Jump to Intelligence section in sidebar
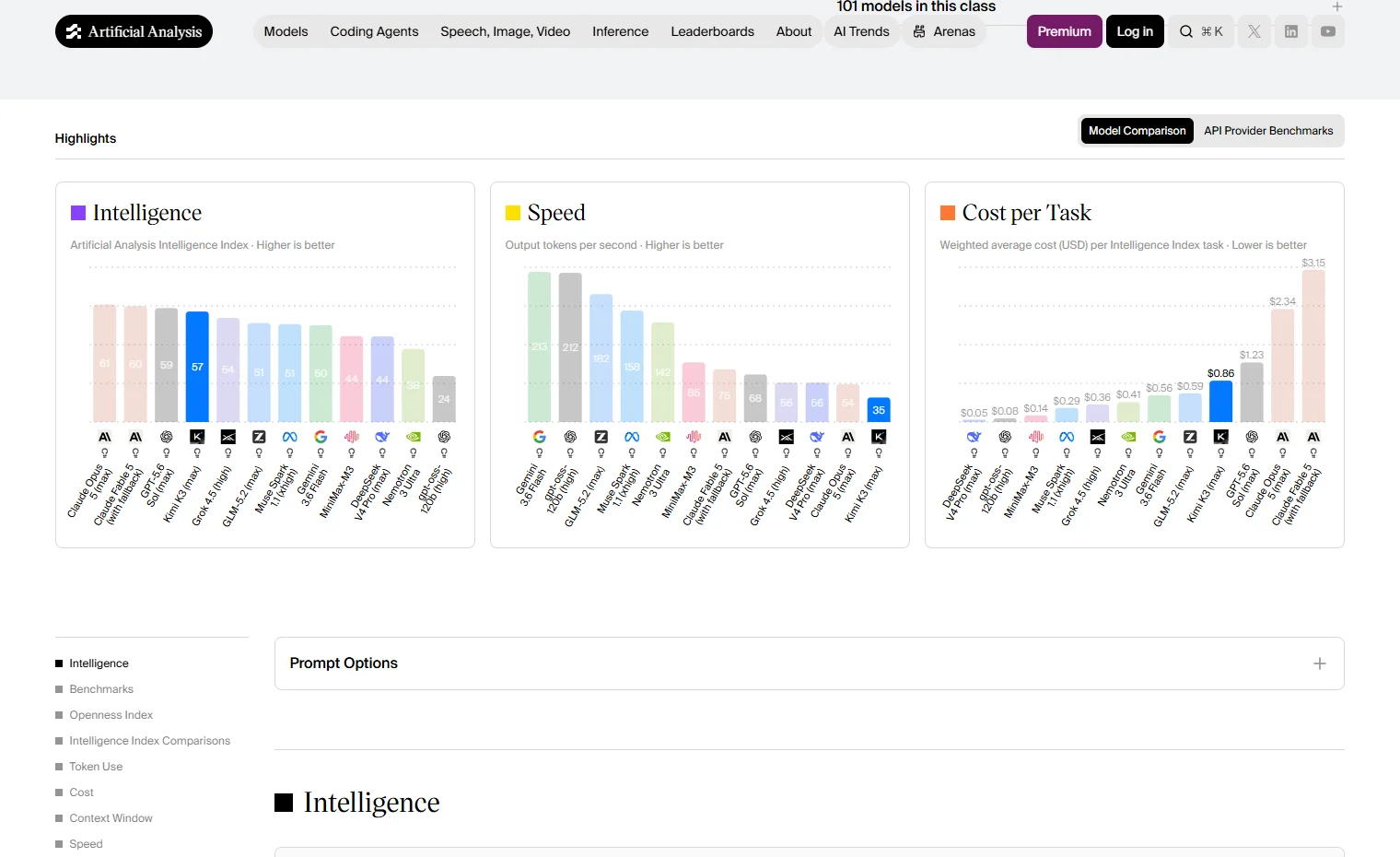This screenshot has height=857, width=1400. tap(99, 663)
